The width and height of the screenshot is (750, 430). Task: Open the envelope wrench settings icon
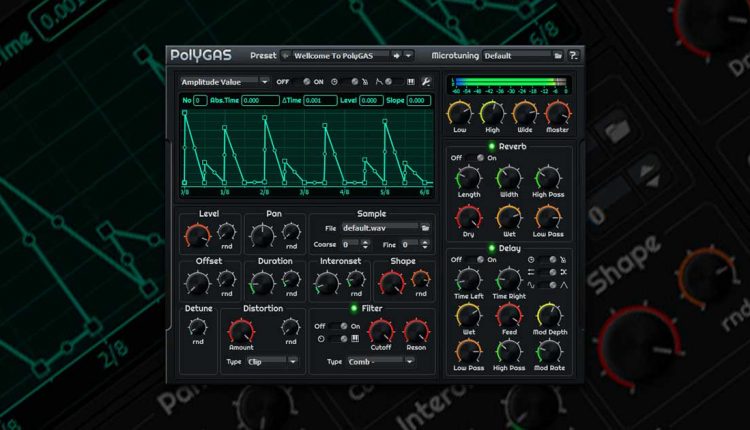[426, 82]
